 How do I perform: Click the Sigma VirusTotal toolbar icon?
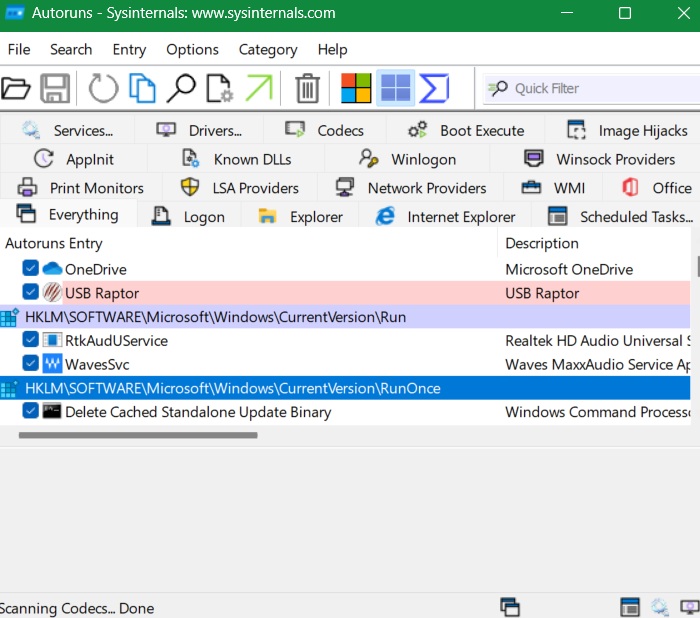(x=434, y=88)
